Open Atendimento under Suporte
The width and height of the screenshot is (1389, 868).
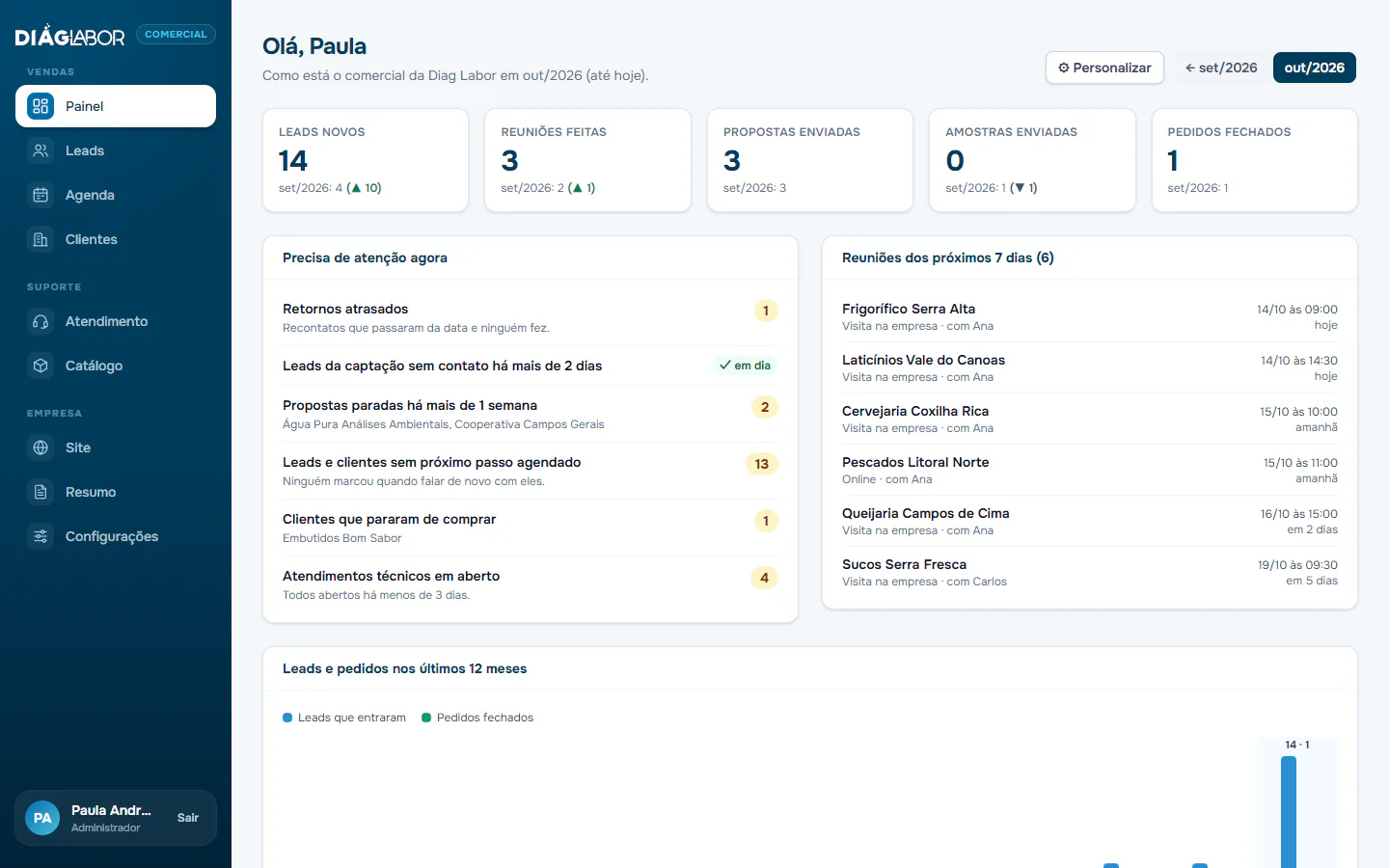click(116, 321)
